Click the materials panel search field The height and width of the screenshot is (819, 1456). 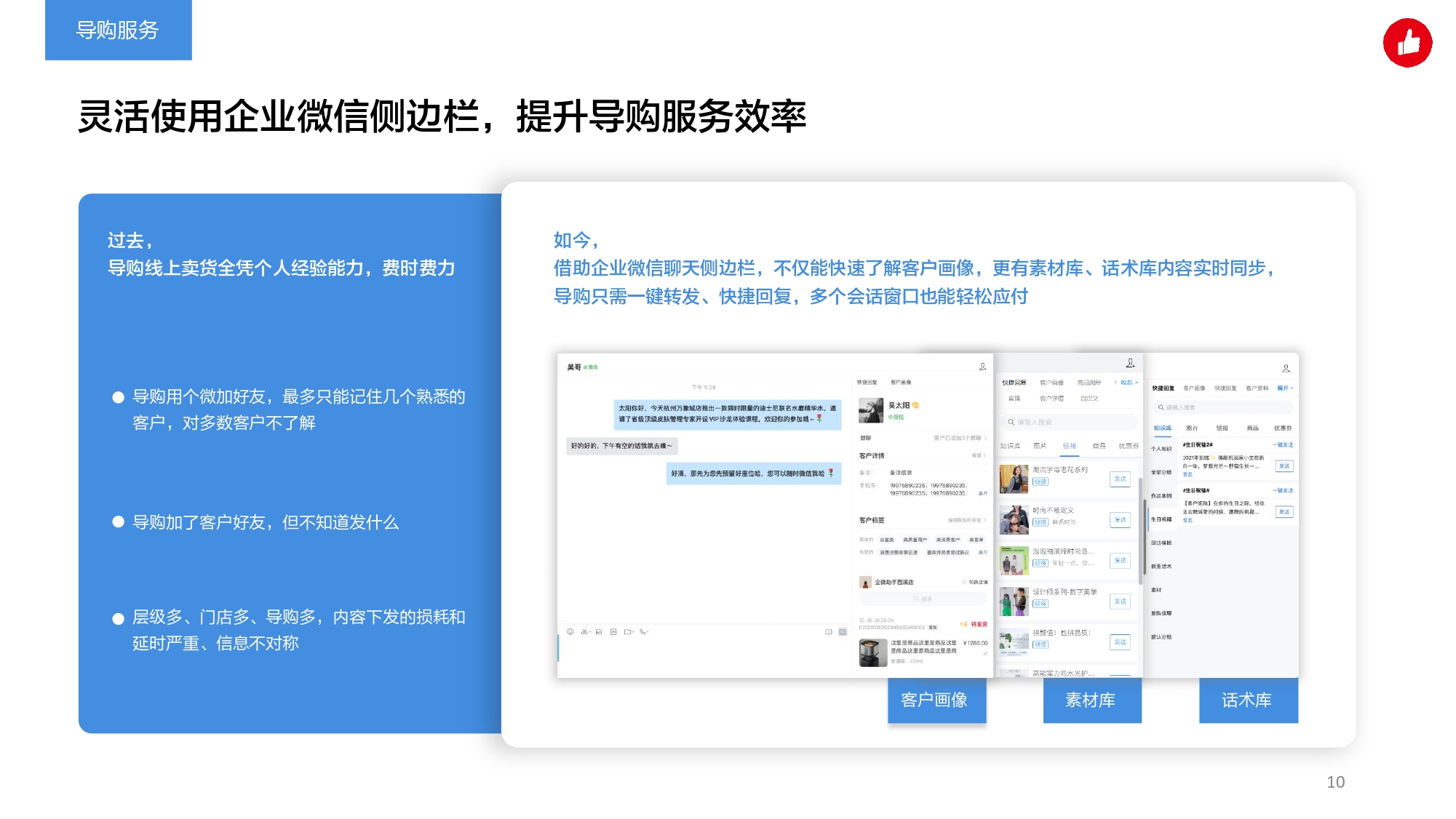(x=1069, y=422)
